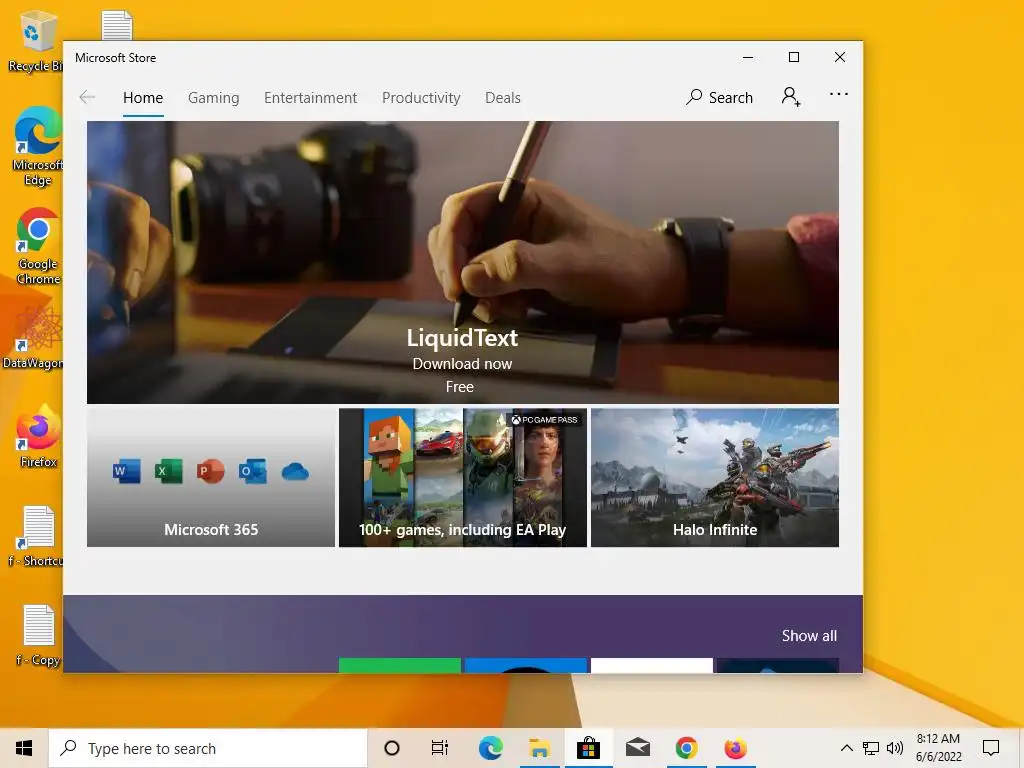This screenshot has height=768, width=1024.
Task: Close the Microsoft Store window
Action: pyautogui.click(x=840, y=57)
